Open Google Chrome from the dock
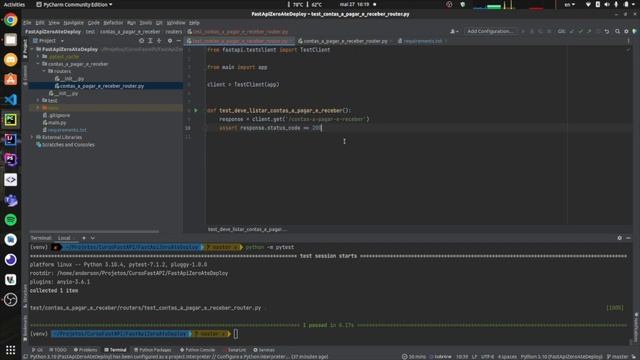Screen dimensions: 640x360 coord(11,20)
